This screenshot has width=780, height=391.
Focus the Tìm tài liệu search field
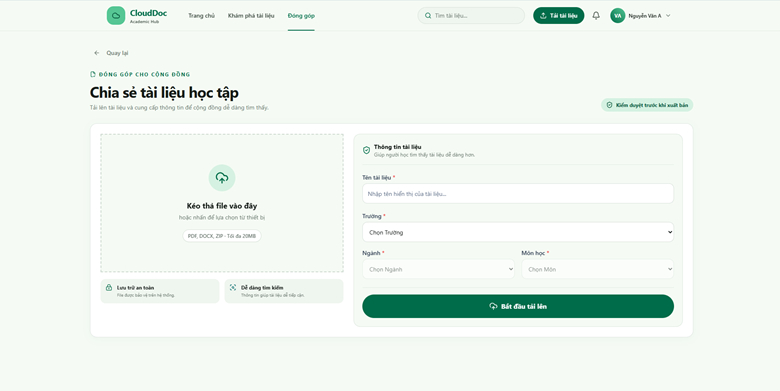point(471,15)
